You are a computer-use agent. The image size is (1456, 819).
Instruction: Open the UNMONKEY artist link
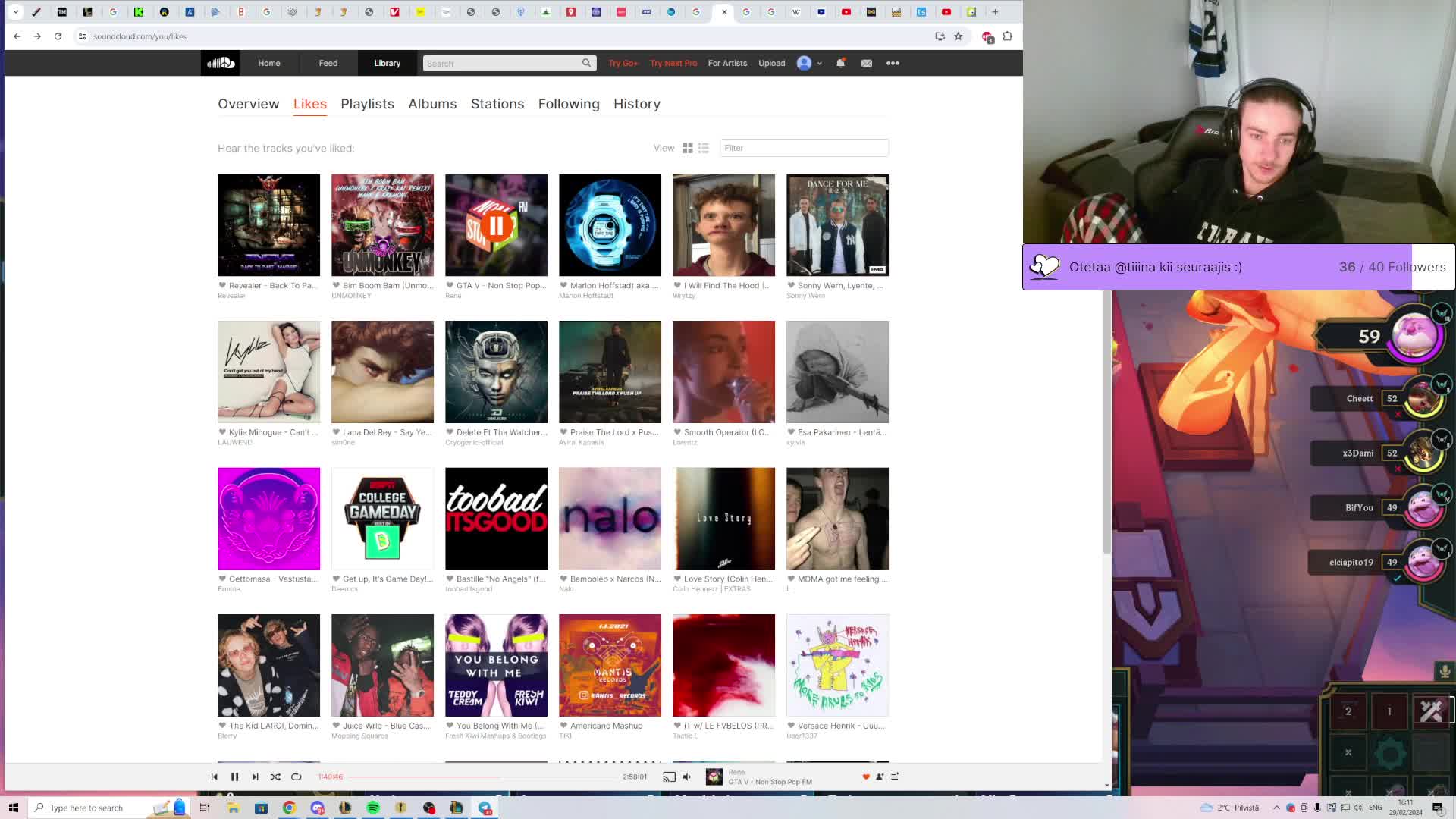pyautogui.click(x=351, y=296)
